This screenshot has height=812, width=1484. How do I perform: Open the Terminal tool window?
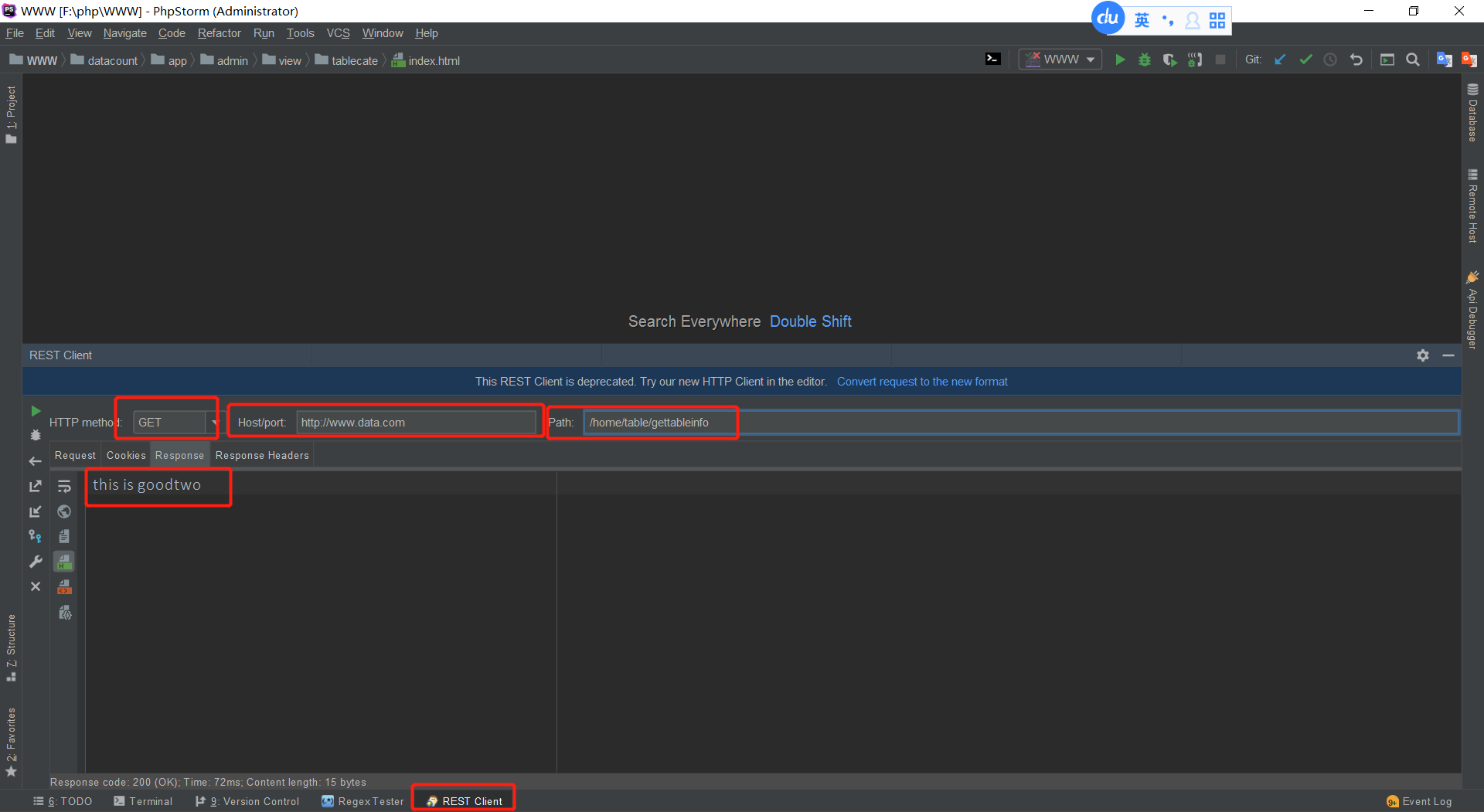point(143,801)
